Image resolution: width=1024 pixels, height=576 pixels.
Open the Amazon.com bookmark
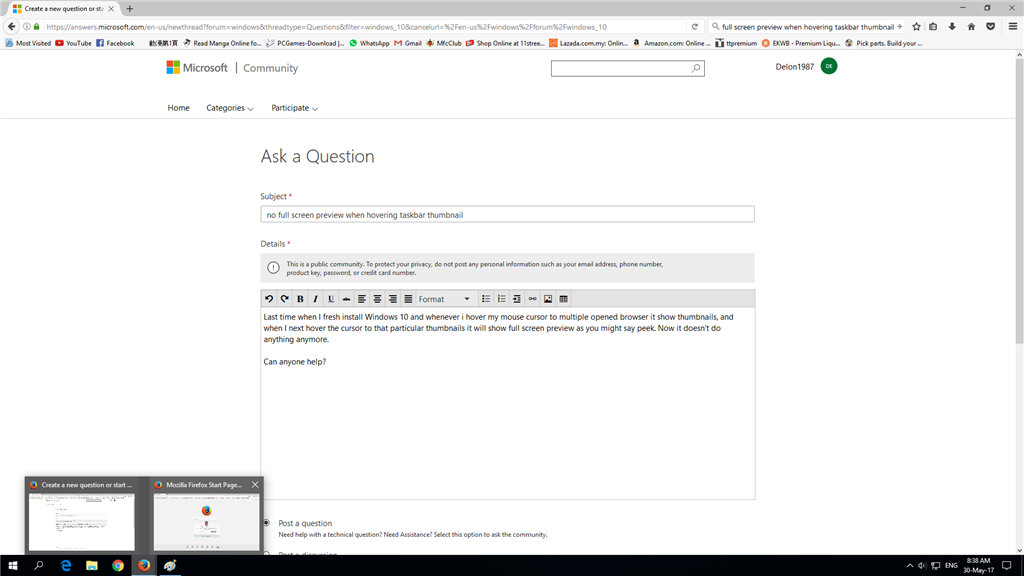pyautogui.click(x=671, y=43)
